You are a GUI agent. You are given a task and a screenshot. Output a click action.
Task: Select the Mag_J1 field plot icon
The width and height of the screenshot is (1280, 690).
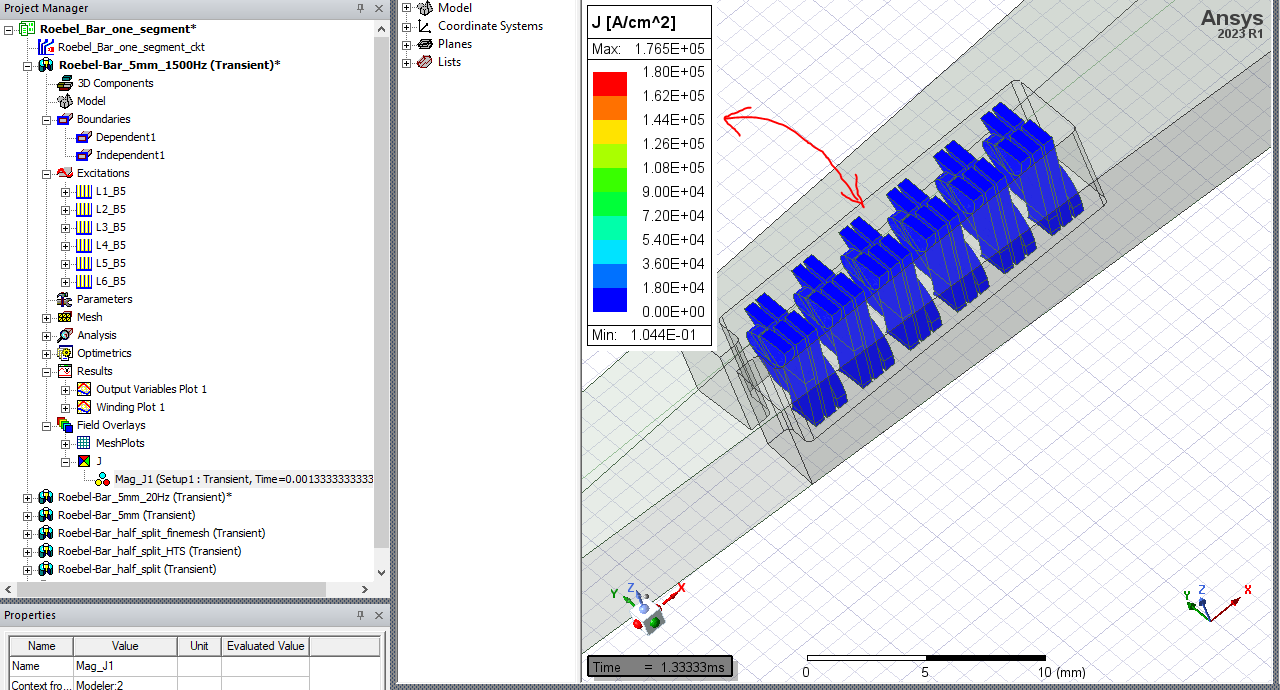click(101, 479)
